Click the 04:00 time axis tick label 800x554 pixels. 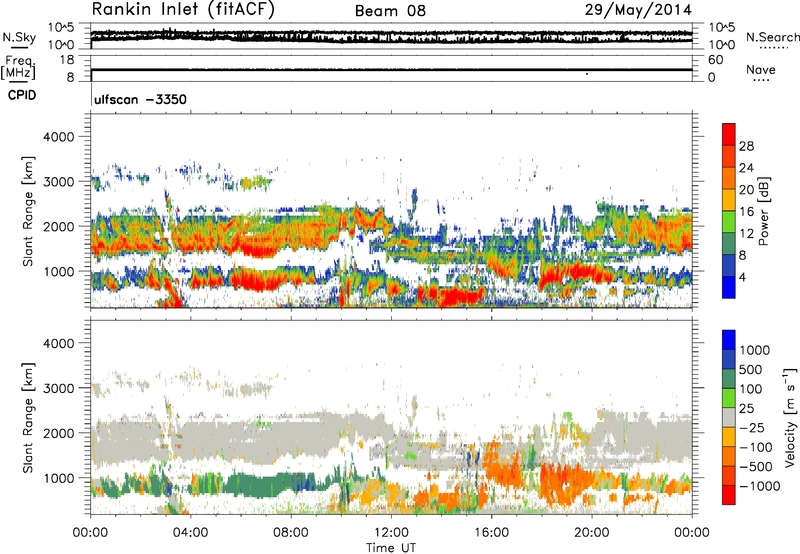click(x=190, y=533)
